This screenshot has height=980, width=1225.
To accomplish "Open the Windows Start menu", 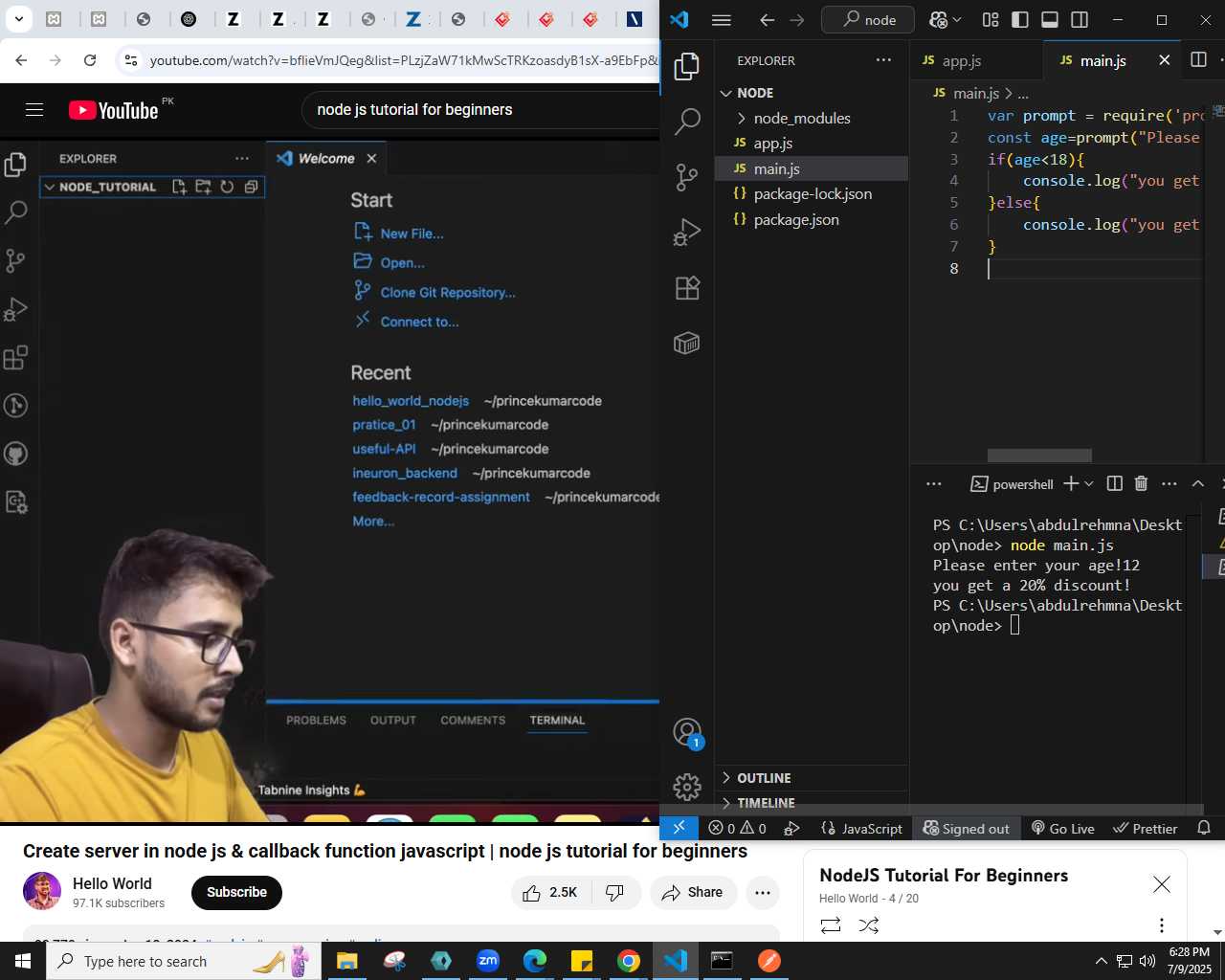I will pos(22,961).
